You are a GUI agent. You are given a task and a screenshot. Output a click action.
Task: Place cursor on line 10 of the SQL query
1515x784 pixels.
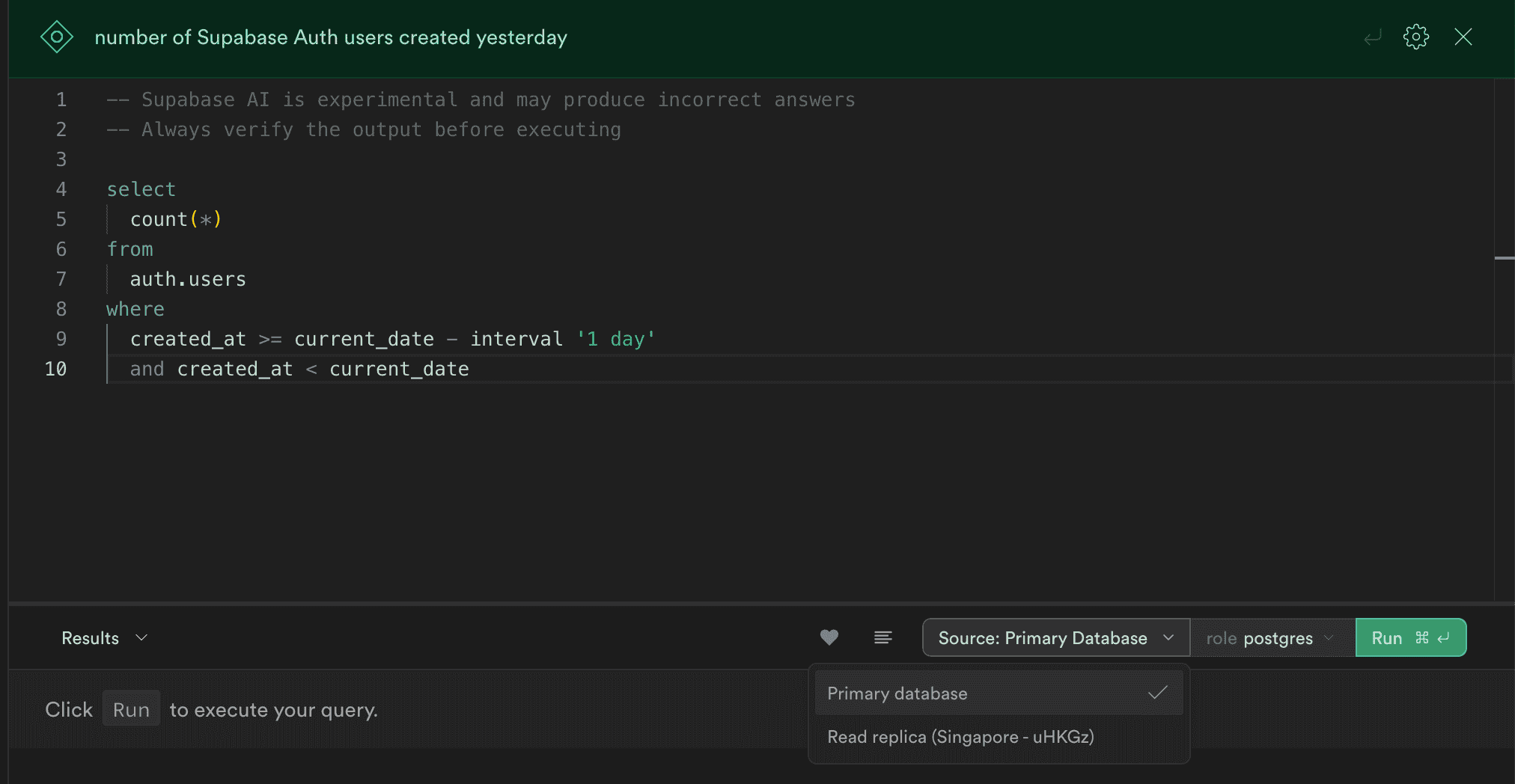point(299,368)
